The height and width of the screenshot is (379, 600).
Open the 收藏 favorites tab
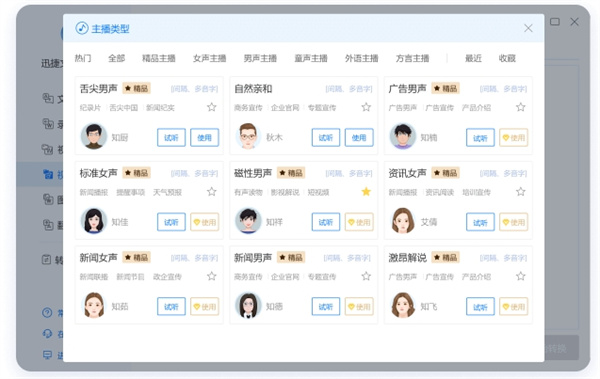(x=507, y=58)
